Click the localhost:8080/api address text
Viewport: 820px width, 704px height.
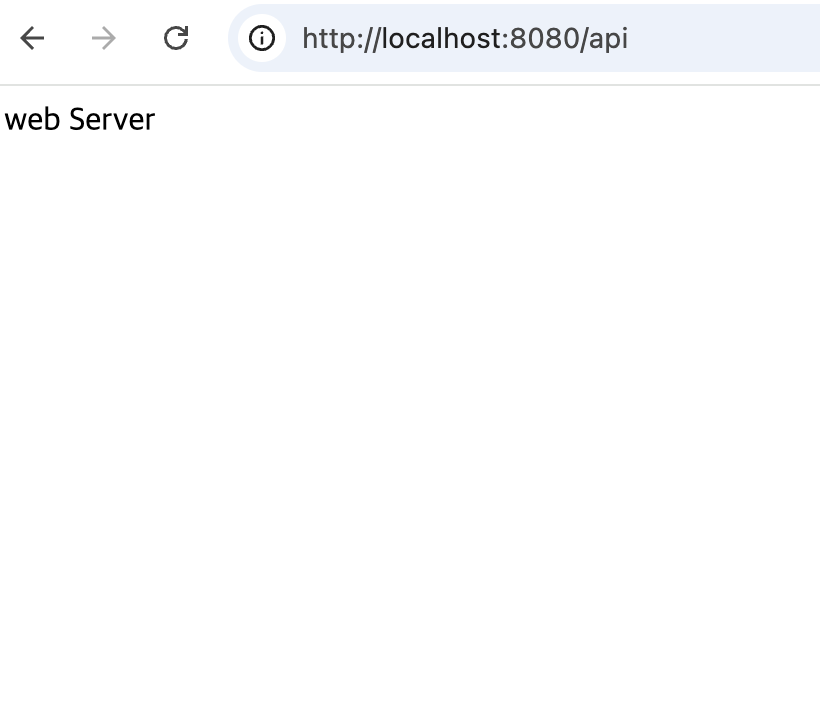tap(465, 38)
